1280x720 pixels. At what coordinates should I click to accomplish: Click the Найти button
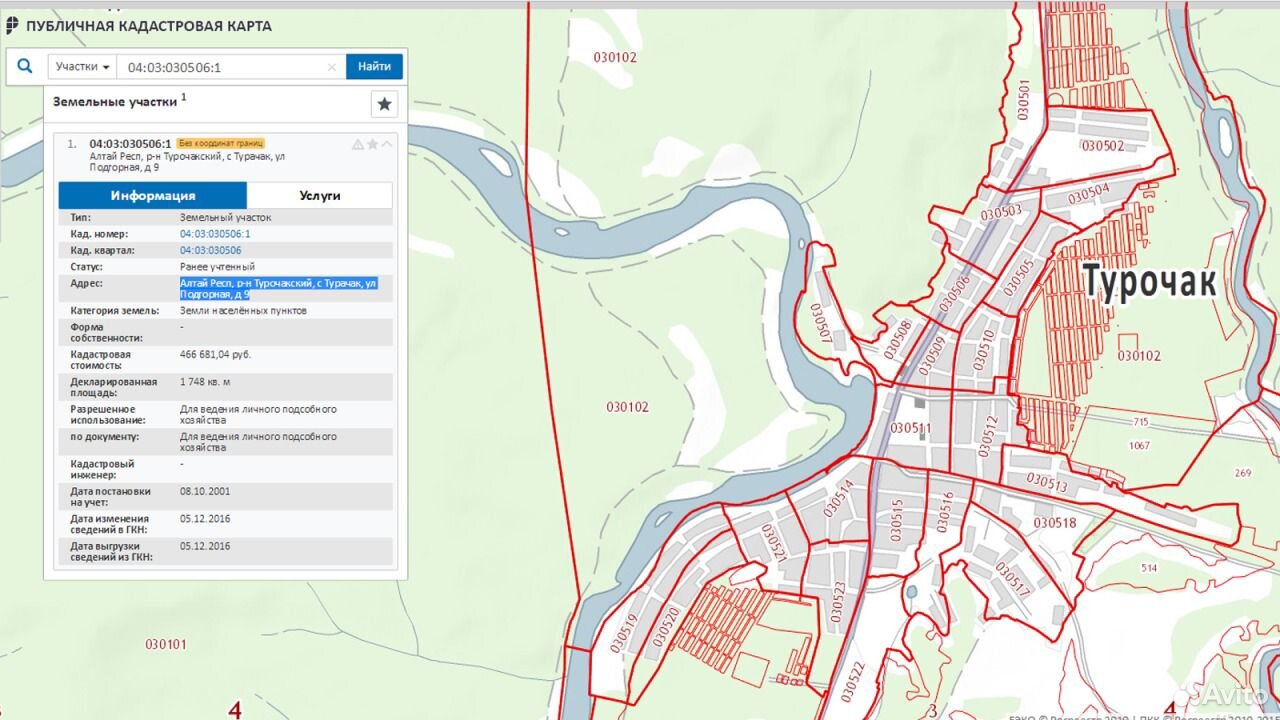[x=374, y=67]
